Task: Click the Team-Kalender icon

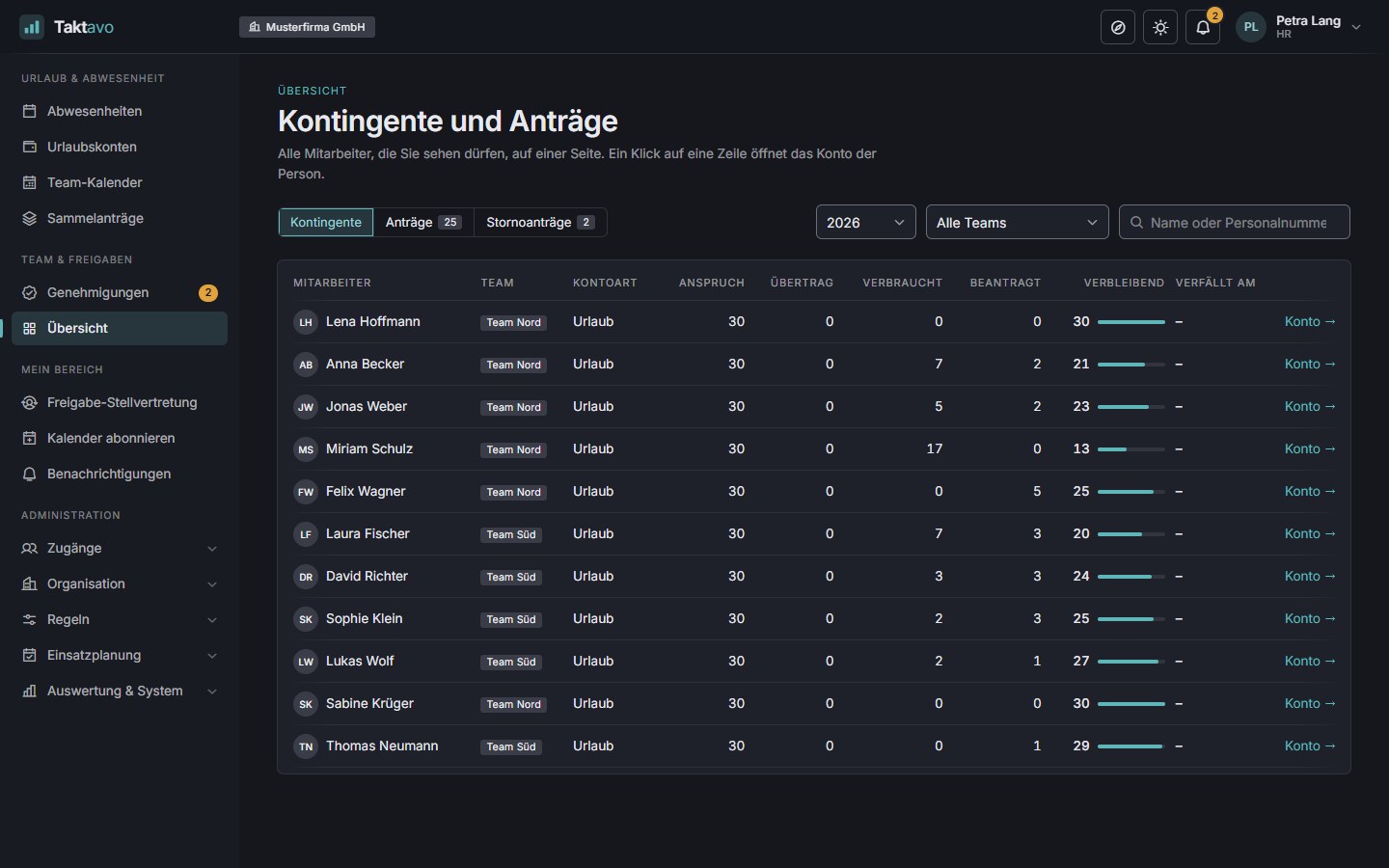Action: (x=30, y=182)
